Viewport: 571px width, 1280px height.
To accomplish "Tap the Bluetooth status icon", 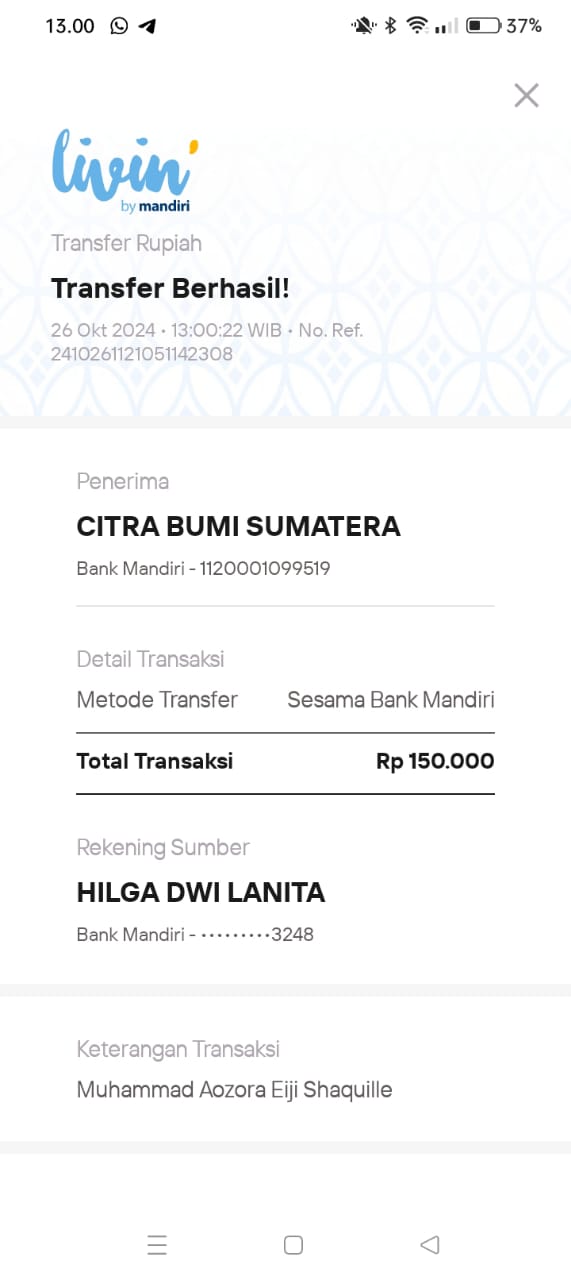I will click(391, 26).
